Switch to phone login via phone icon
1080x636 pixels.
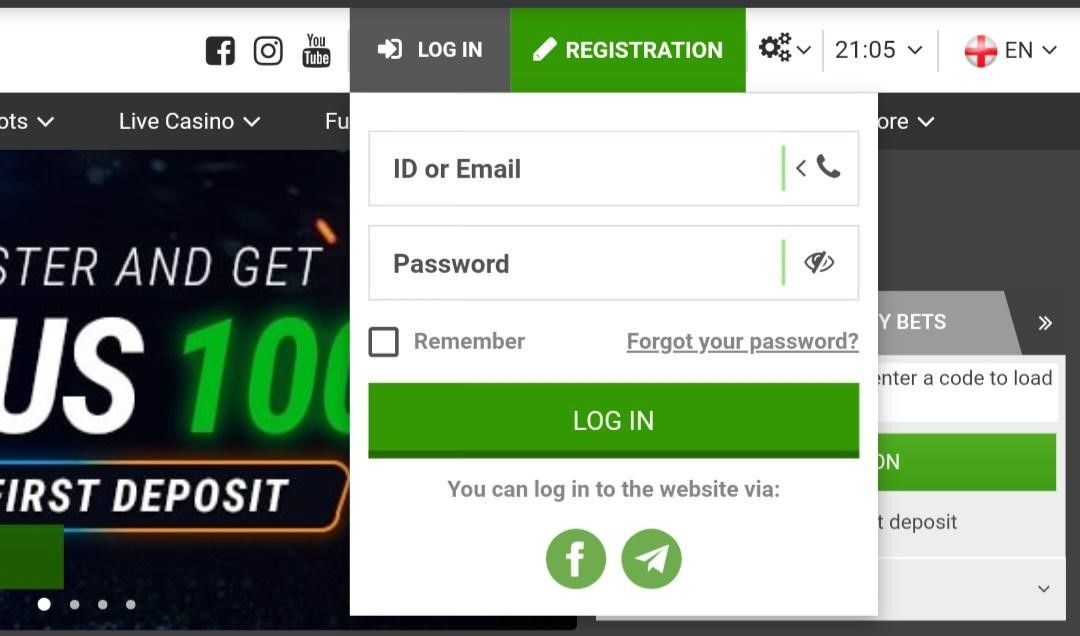click(x=828, y=167)
